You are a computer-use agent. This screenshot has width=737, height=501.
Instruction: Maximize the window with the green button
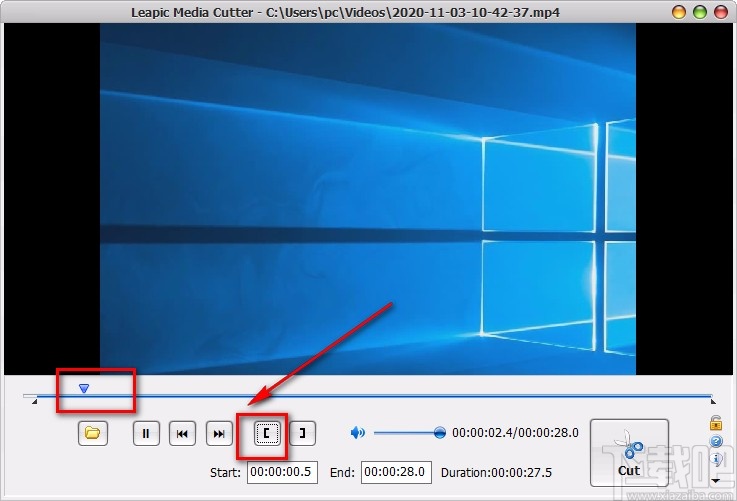(x=700, y=12)
